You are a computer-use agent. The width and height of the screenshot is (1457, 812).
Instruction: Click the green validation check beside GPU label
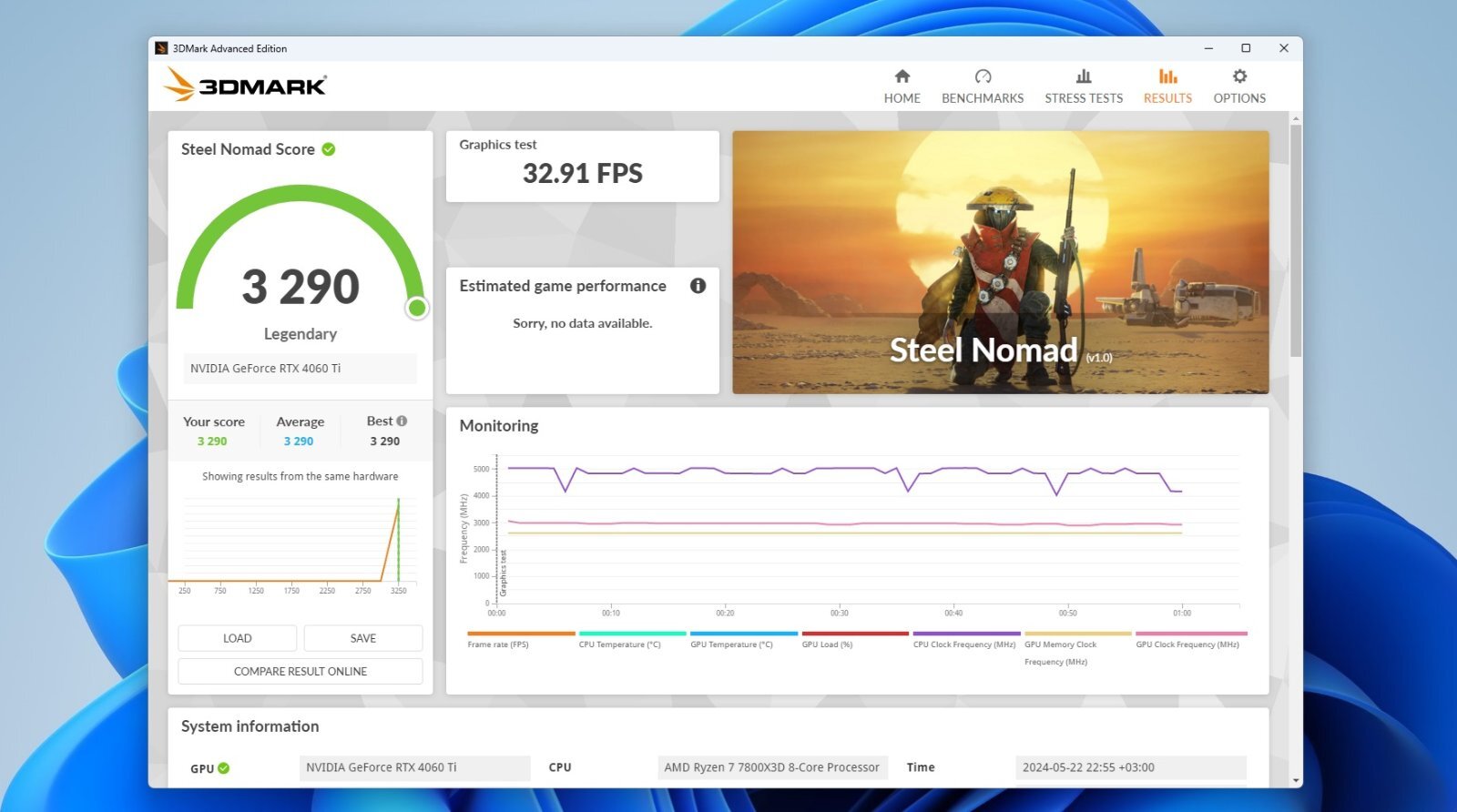224,768
